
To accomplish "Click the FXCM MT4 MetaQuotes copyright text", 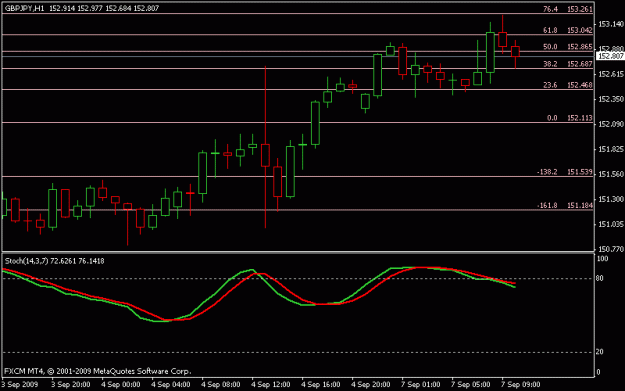I will point(98,371).
